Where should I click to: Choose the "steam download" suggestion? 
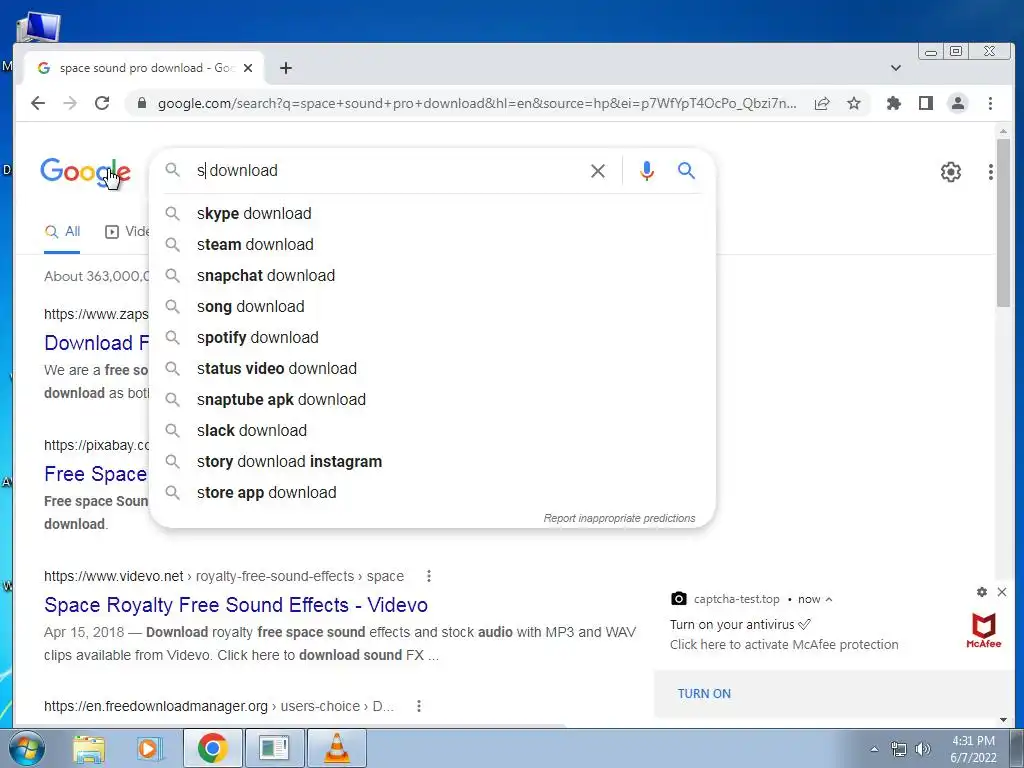click(432, 244)
